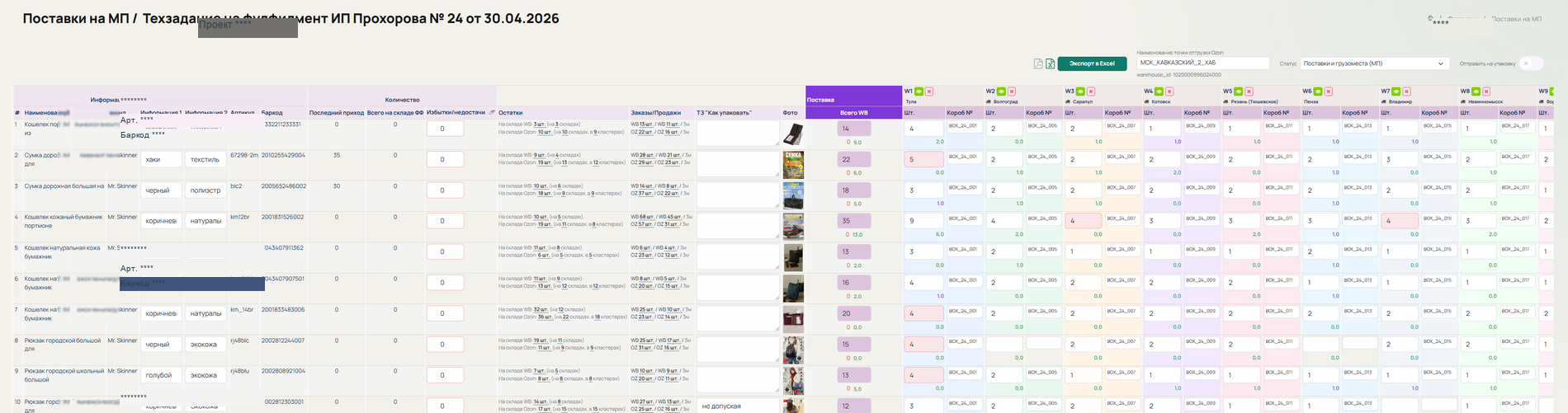Remove W4 Котовск using red X
Viewport: 1568px width, 413px height.
tap(1169, 92)
